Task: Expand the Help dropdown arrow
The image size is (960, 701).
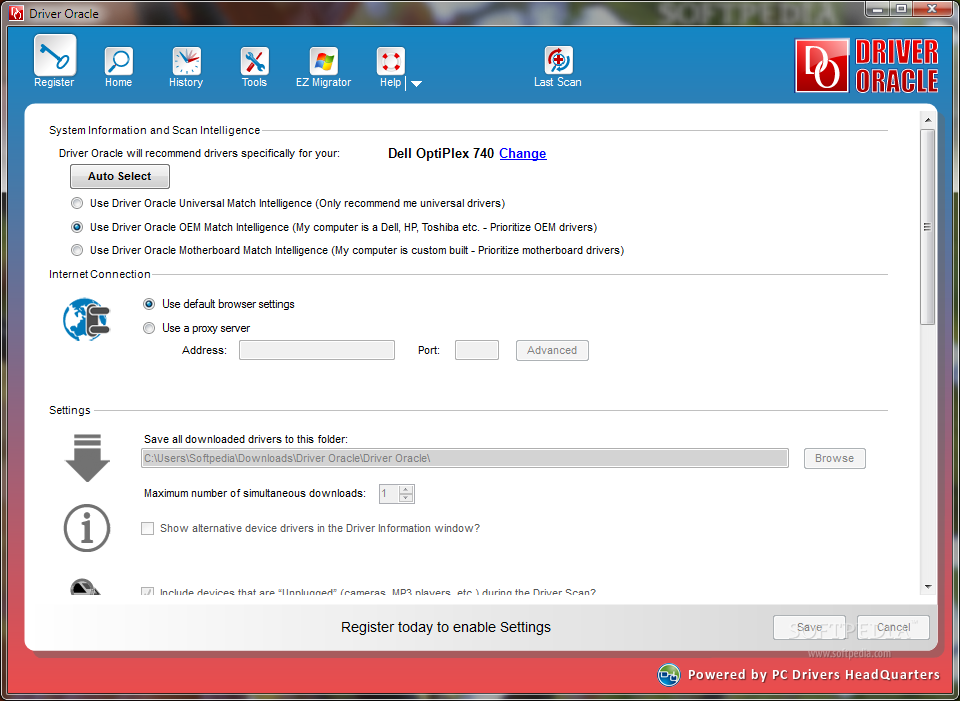Action: pyautogui.click(x=416, y=84)
